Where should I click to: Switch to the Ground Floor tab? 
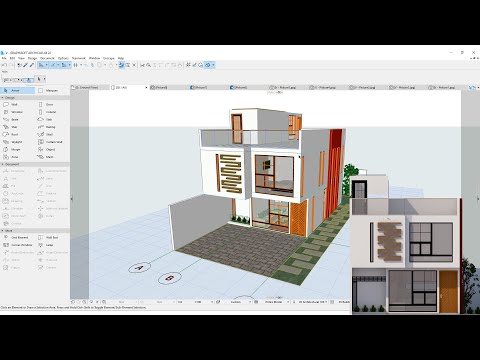(90, 88)
